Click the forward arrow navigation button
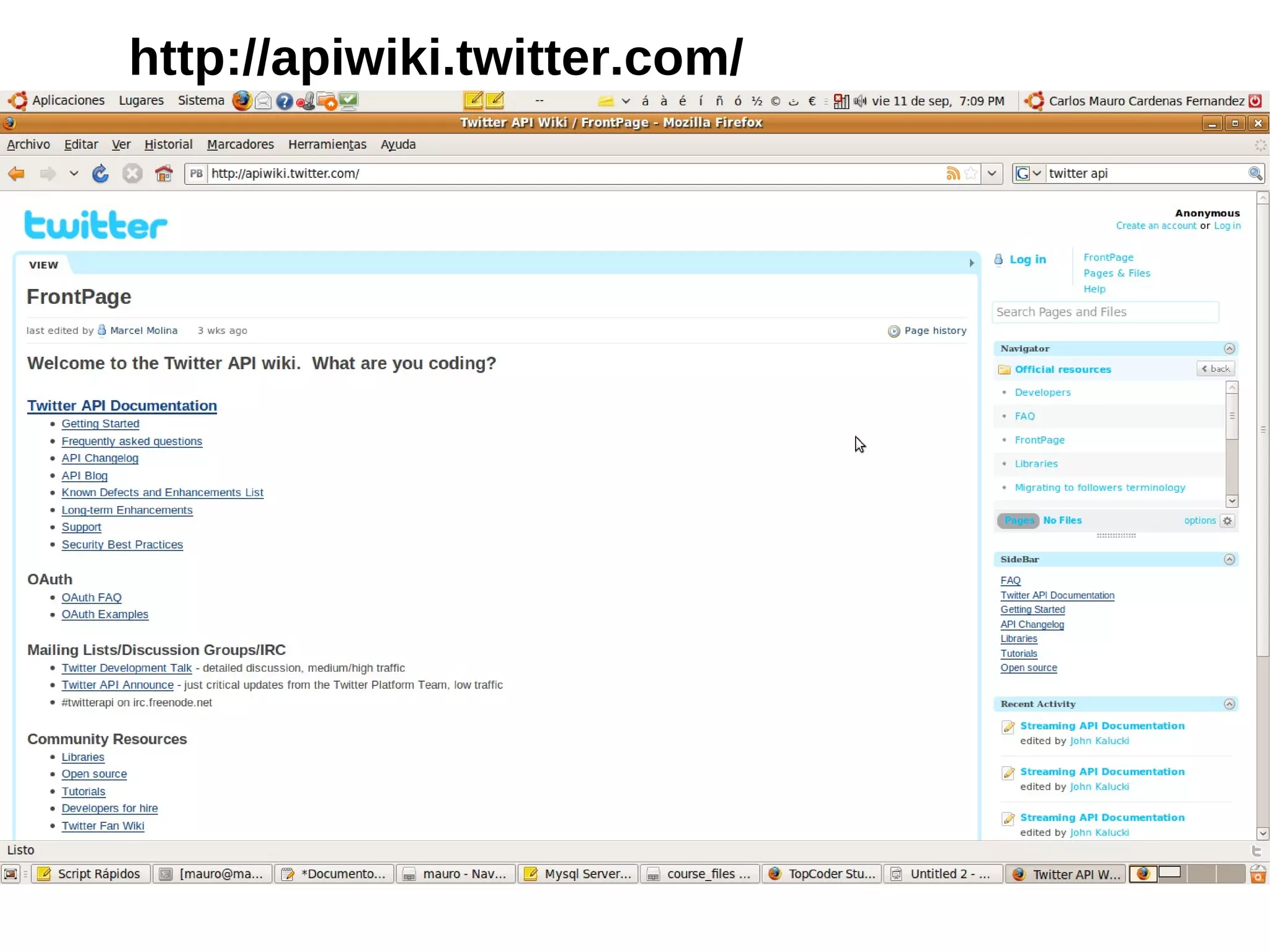This screenshot has height=952, width=1270. 47,174
